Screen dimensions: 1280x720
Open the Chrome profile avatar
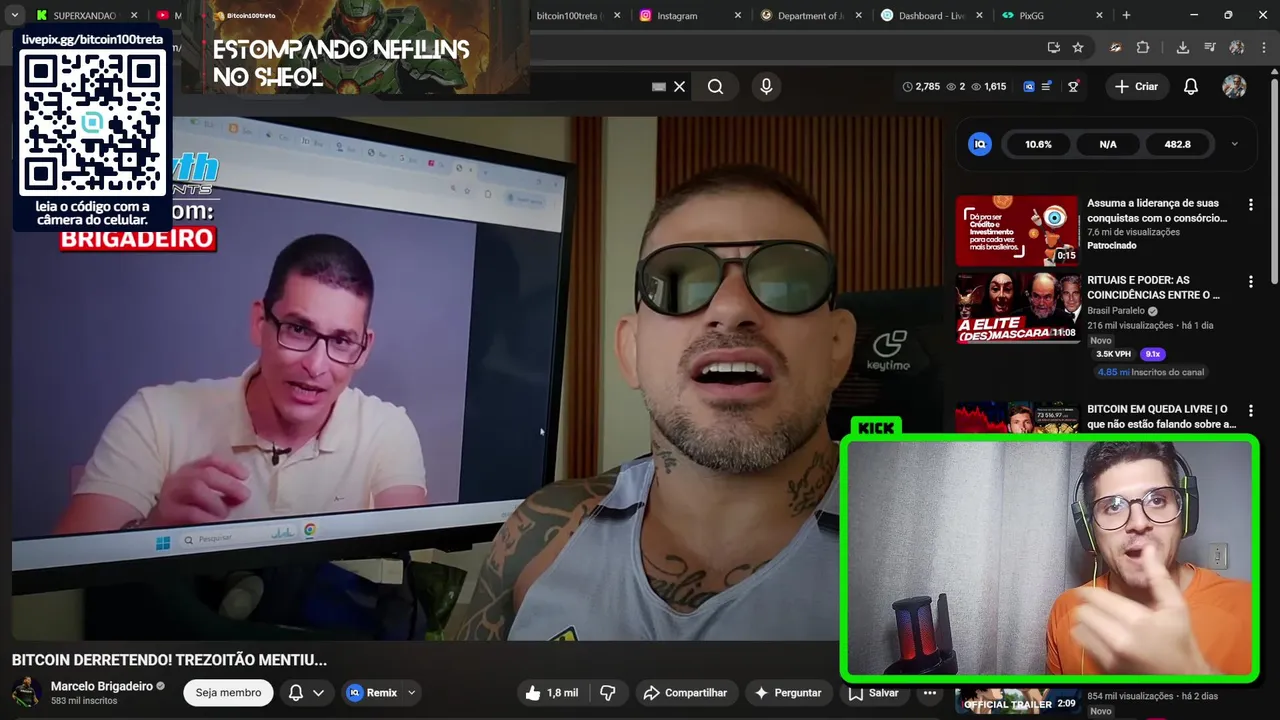click(x=1237, y=47)
